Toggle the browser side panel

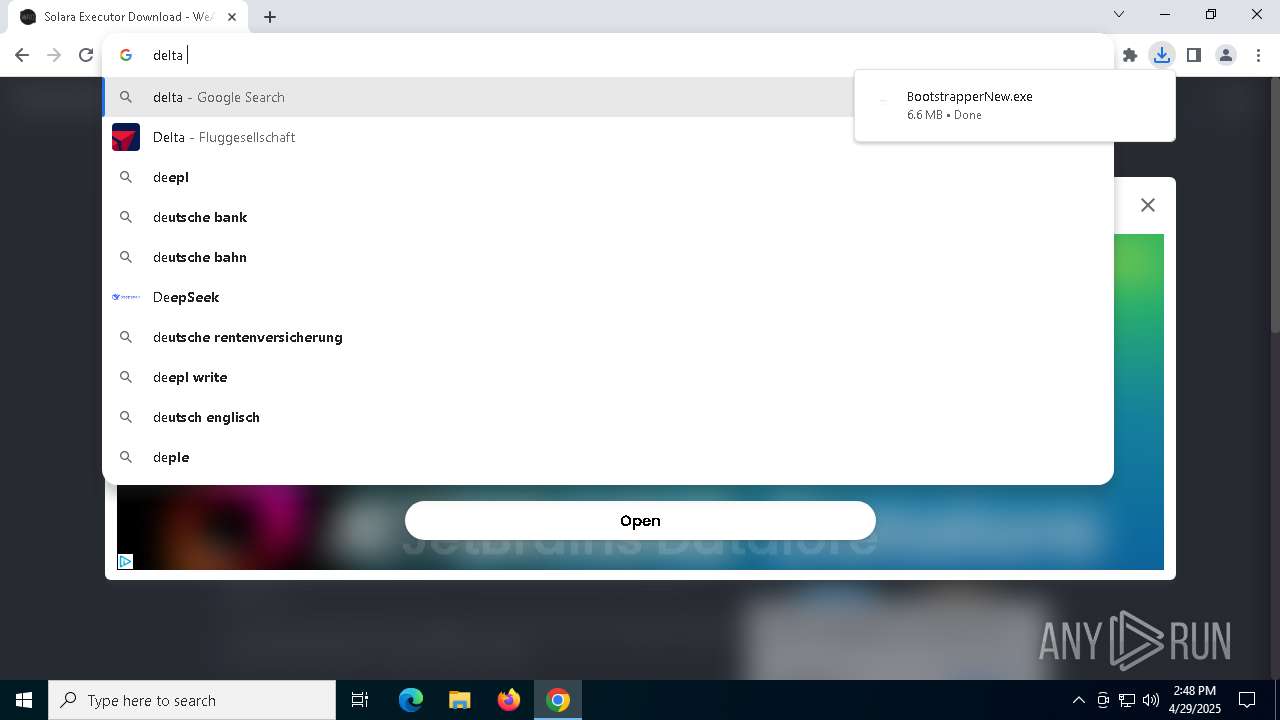pos(1194,55)
